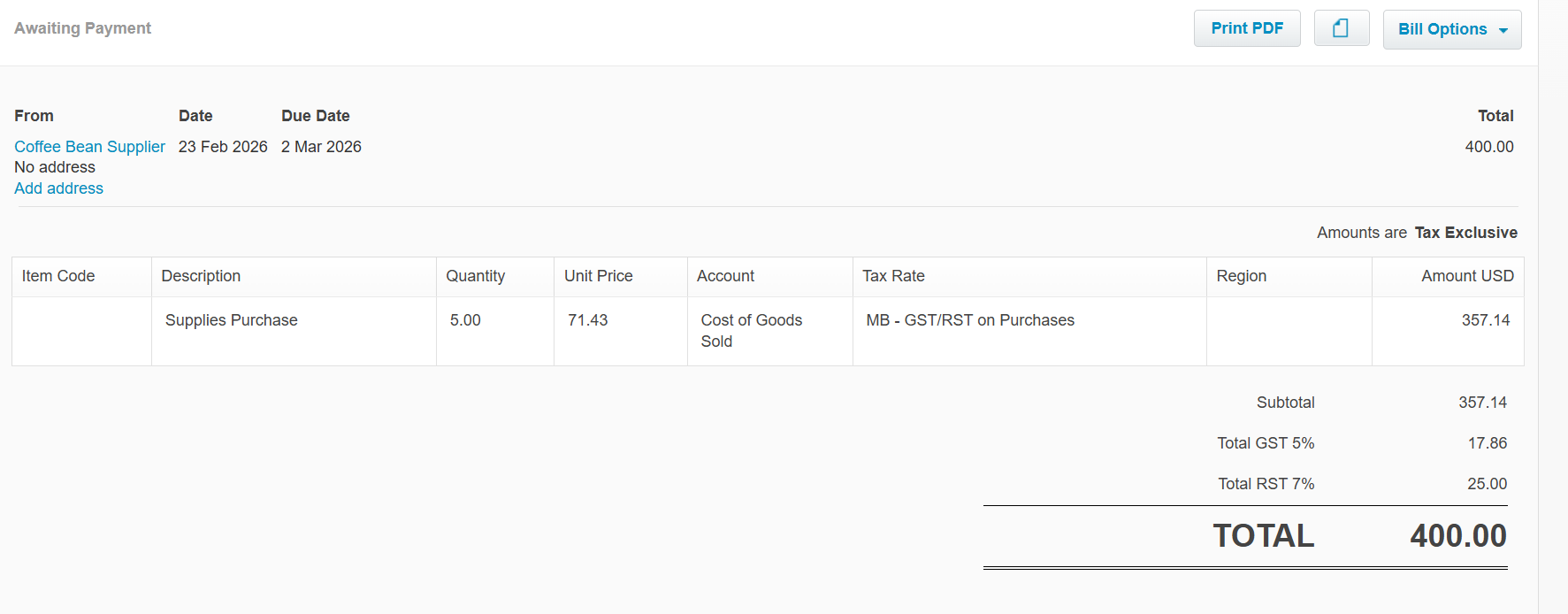This screenshot has width=1568, height=614.
Task: Click the unit price 71.43 cell
Action: tap(588, 320)
